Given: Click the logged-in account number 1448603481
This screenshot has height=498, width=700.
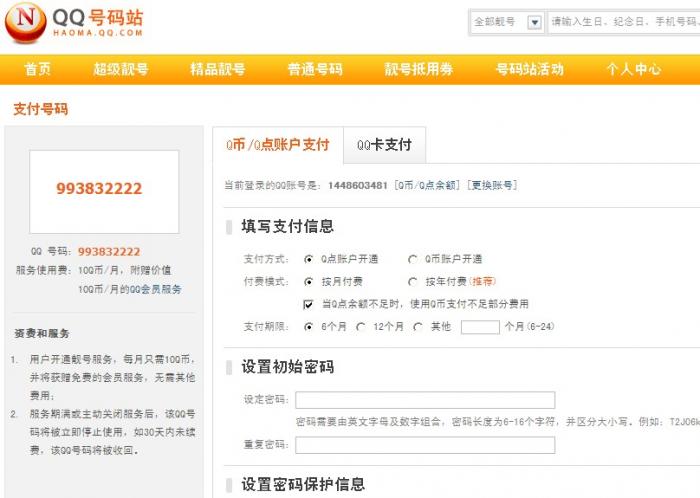Looking at the screenshot, I should tap(358, 185).
